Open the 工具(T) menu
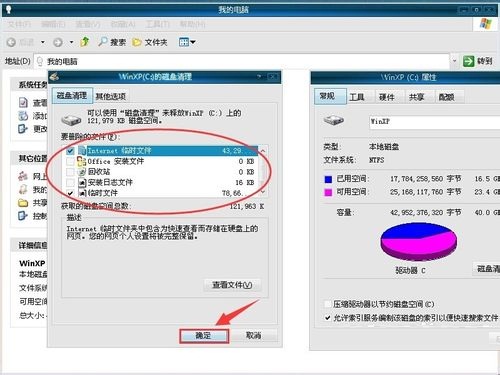 pos(158,24)
